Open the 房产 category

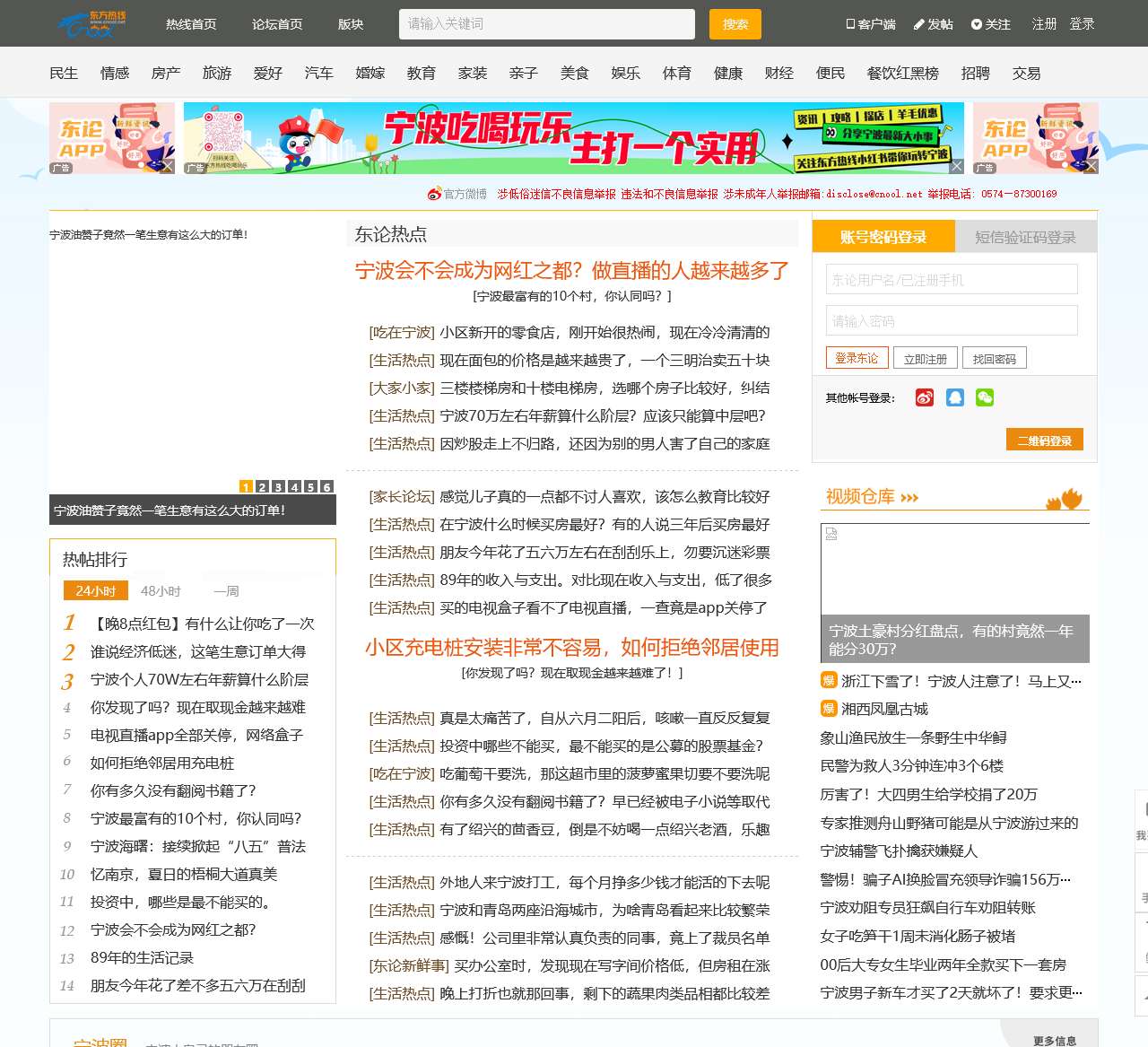(166, 73)
